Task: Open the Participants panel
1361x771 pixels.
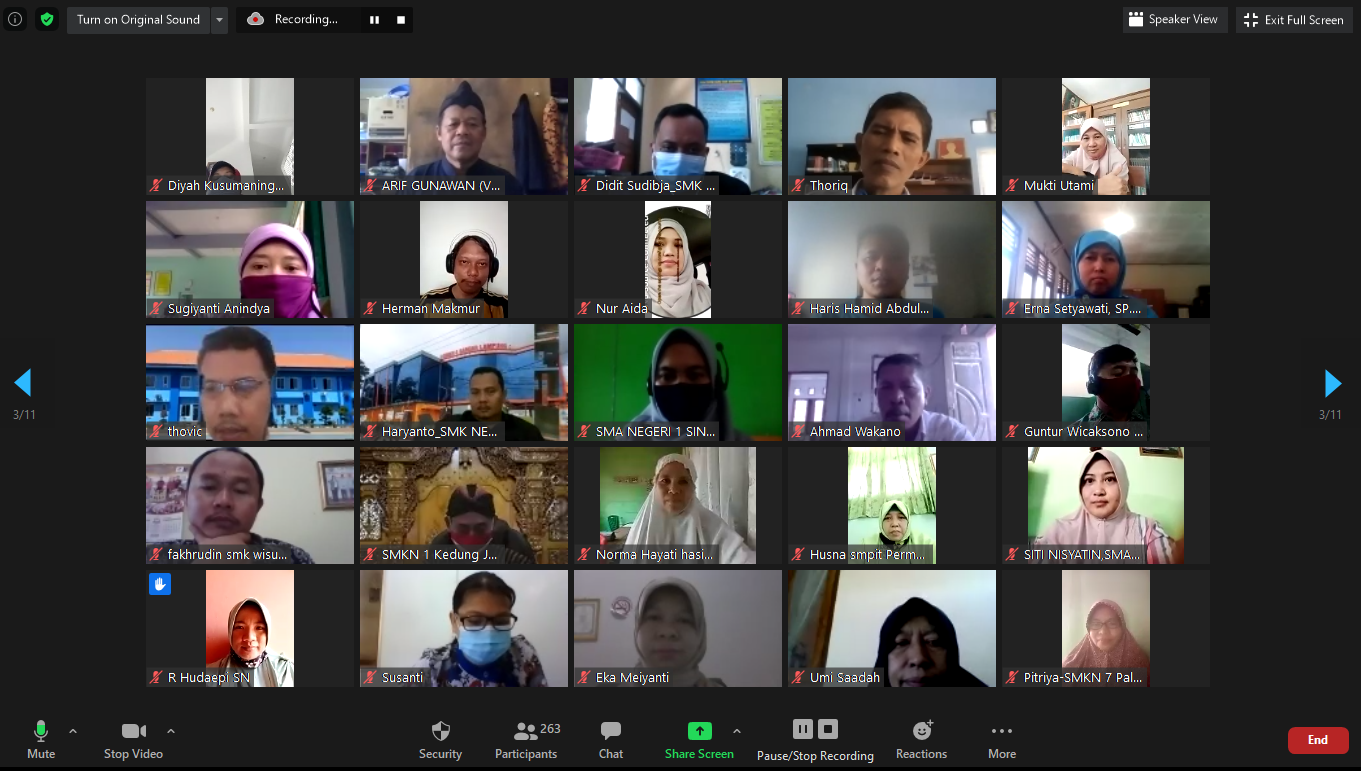Action: [x=526, y=739]
